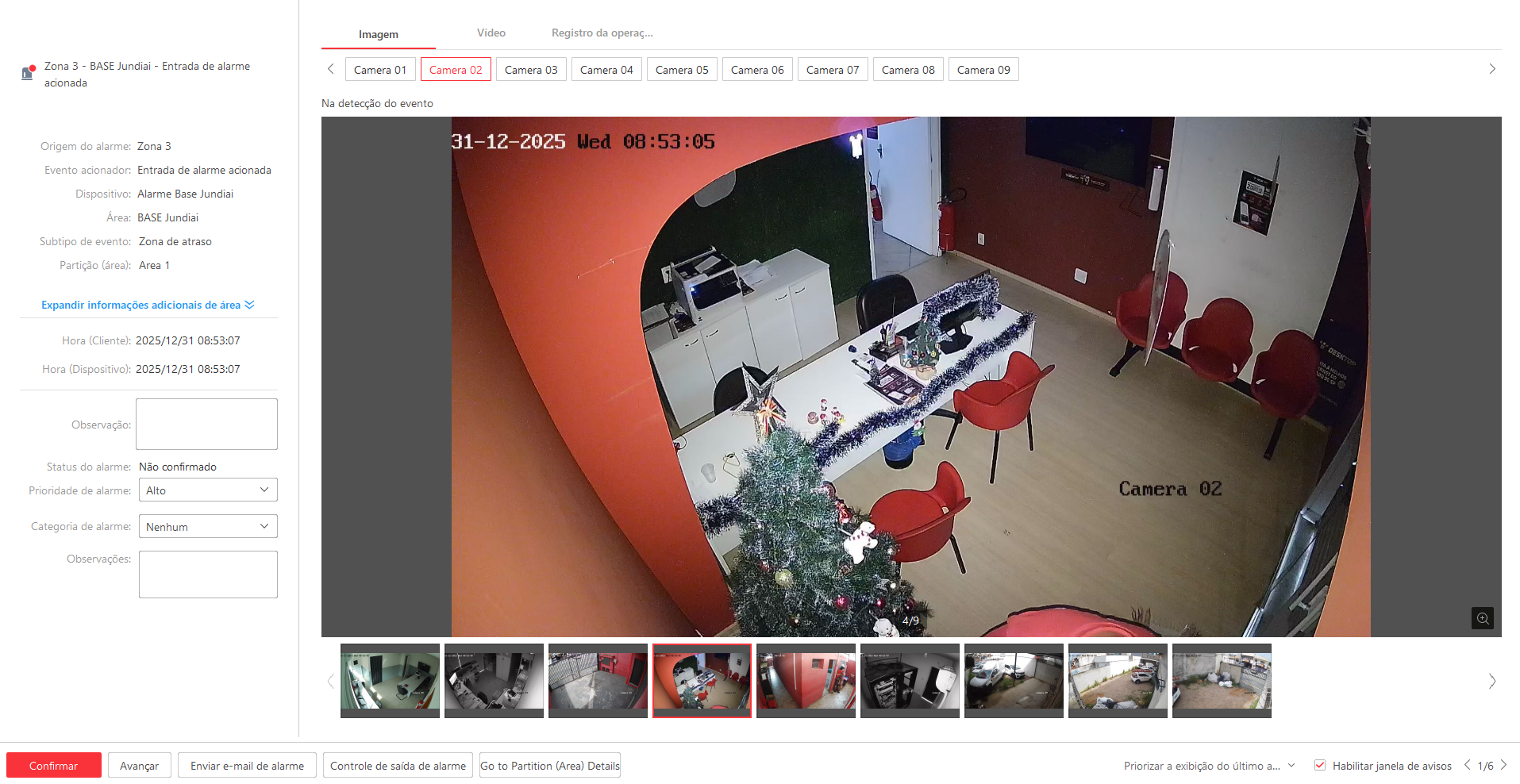Click next arrow on thumbnail strip
The height and width of the screenshot is (784, 1520).
pyautogui.click(x=1491, y=681)
